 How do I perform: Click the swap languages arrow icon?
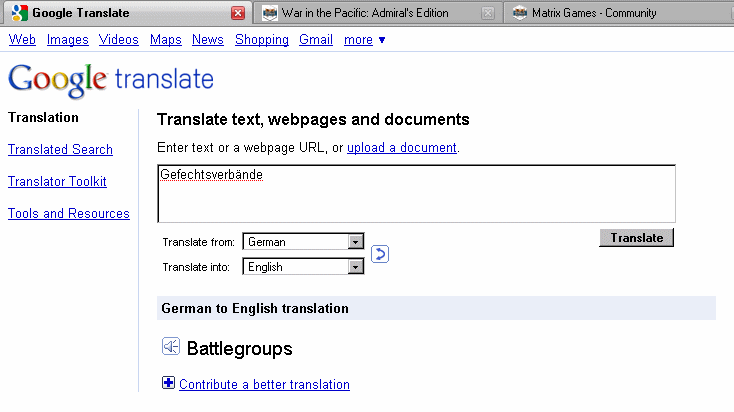[380, 254]
